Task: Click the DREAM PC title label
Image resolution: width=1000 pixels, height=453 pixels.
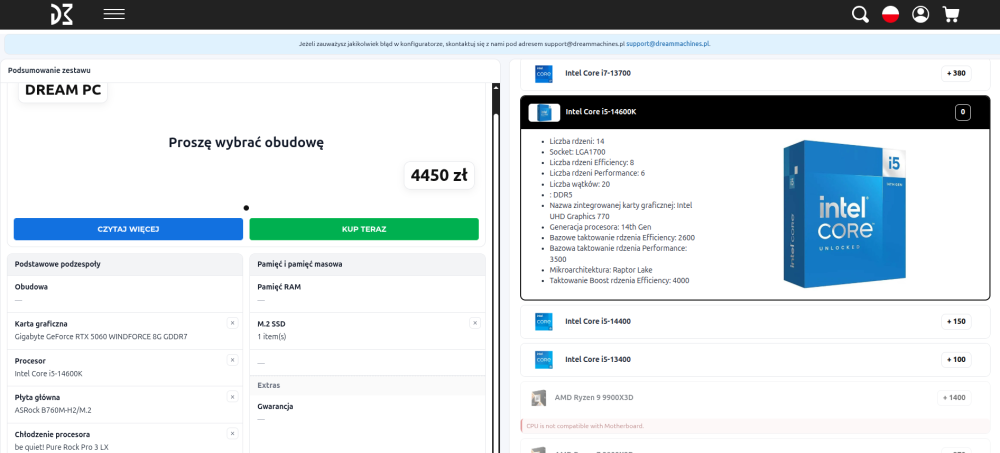Action: [62, 91]
